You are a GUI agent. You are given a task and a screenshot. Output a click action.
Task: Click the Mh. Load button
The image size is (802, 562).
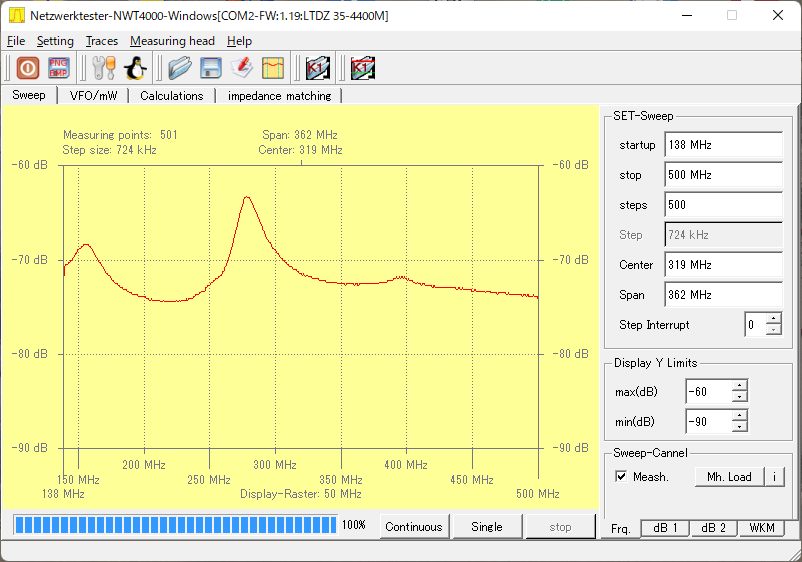tap(729, 477)
